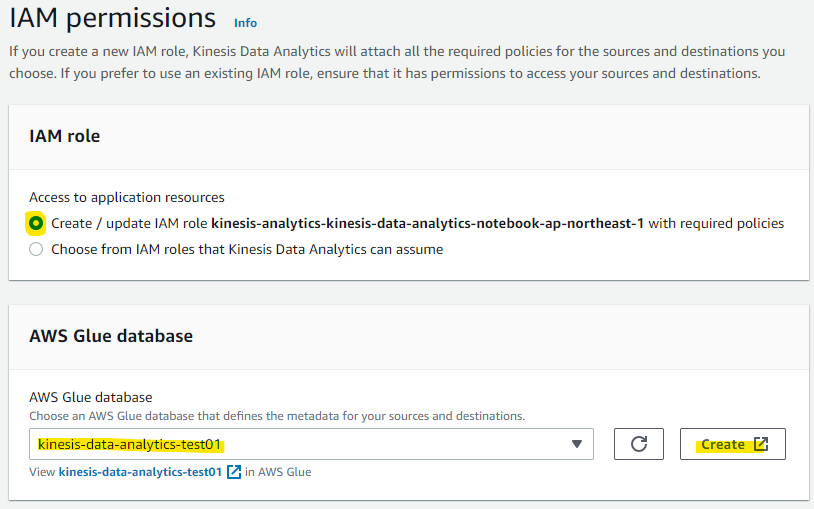Click the 'Access to application resources' label

point(127,197)
